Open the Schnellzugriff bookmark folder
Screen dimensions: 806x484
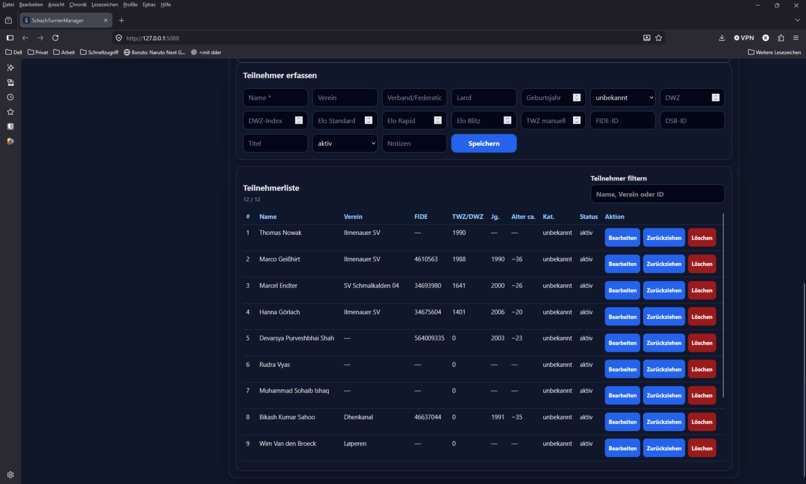point(99,52)
